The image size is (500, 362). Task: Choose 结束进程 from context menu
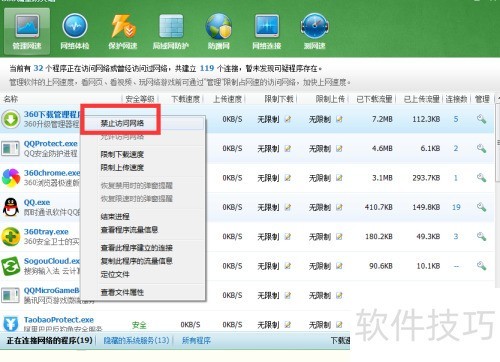(115, 216)
